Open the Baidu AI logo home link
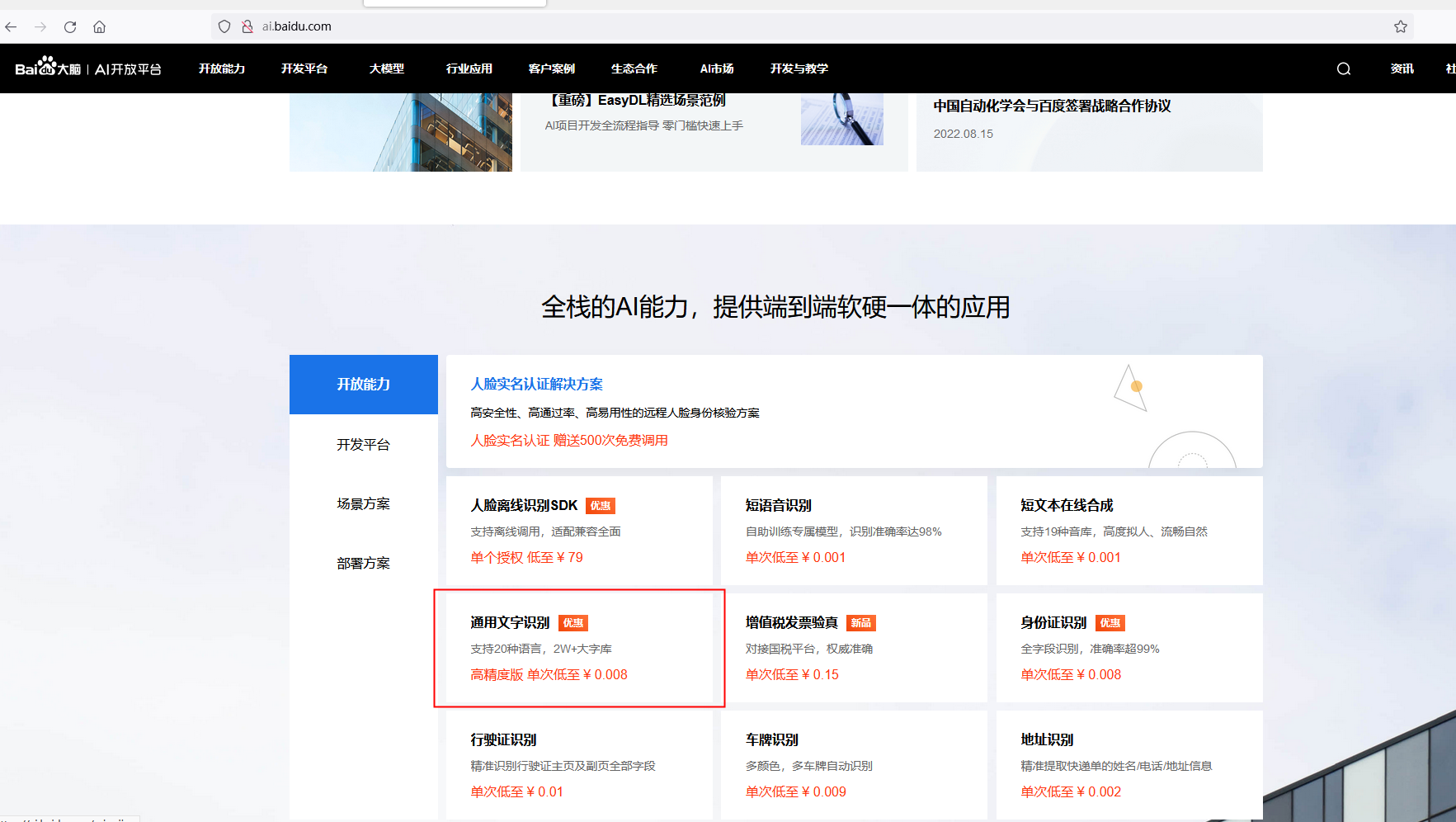Screen dimensions: 1456x822 [88, 67]
